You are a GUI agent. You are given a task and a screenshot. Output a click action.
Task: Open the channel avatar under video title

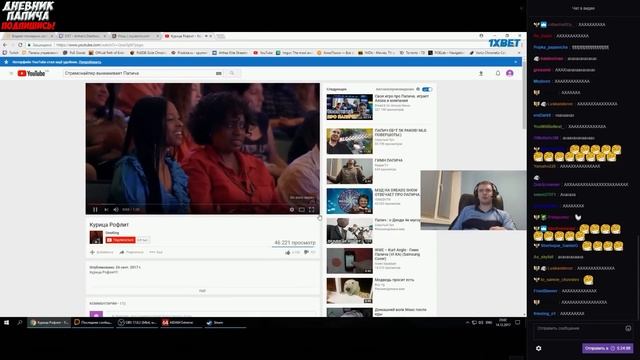pyautogui.click(x=96, y=237)
